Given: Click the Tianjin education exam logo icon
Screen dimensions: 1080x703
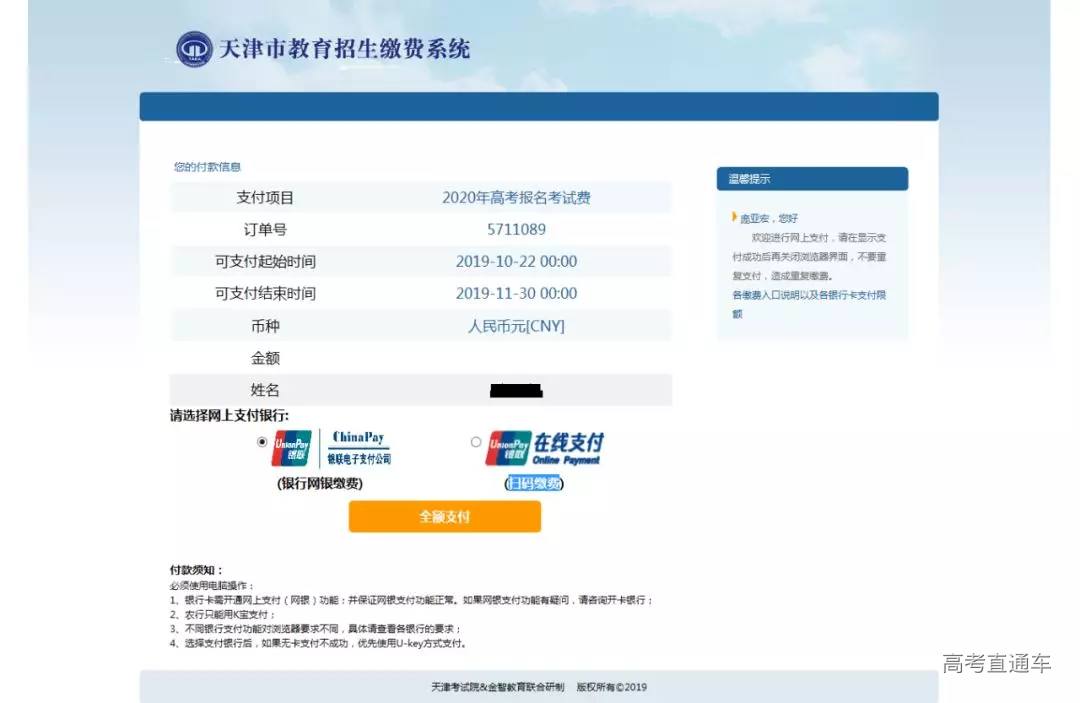Looking at the screenshot, I should (194, 49).
